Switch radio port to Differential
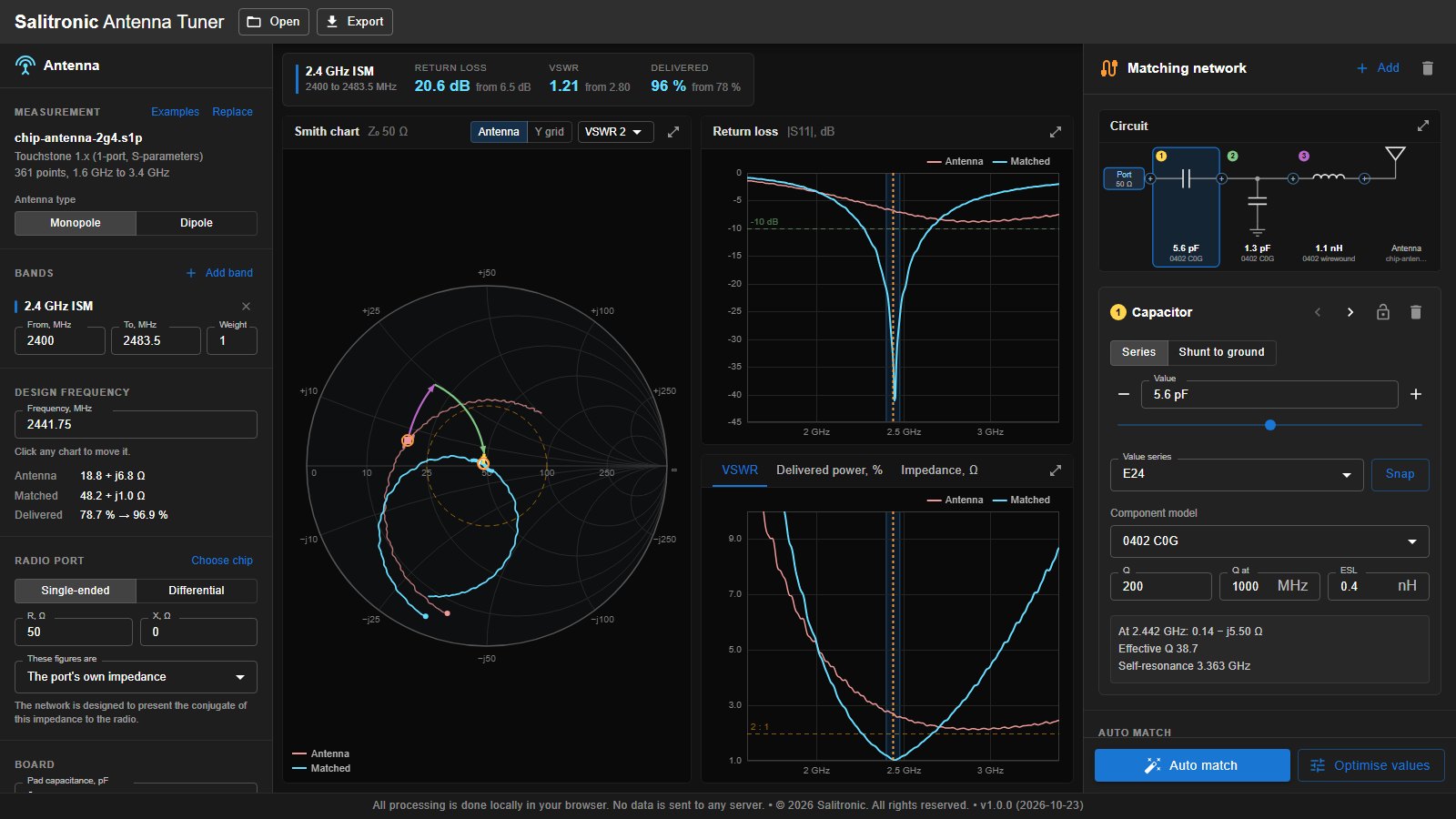 click(197, 591)
